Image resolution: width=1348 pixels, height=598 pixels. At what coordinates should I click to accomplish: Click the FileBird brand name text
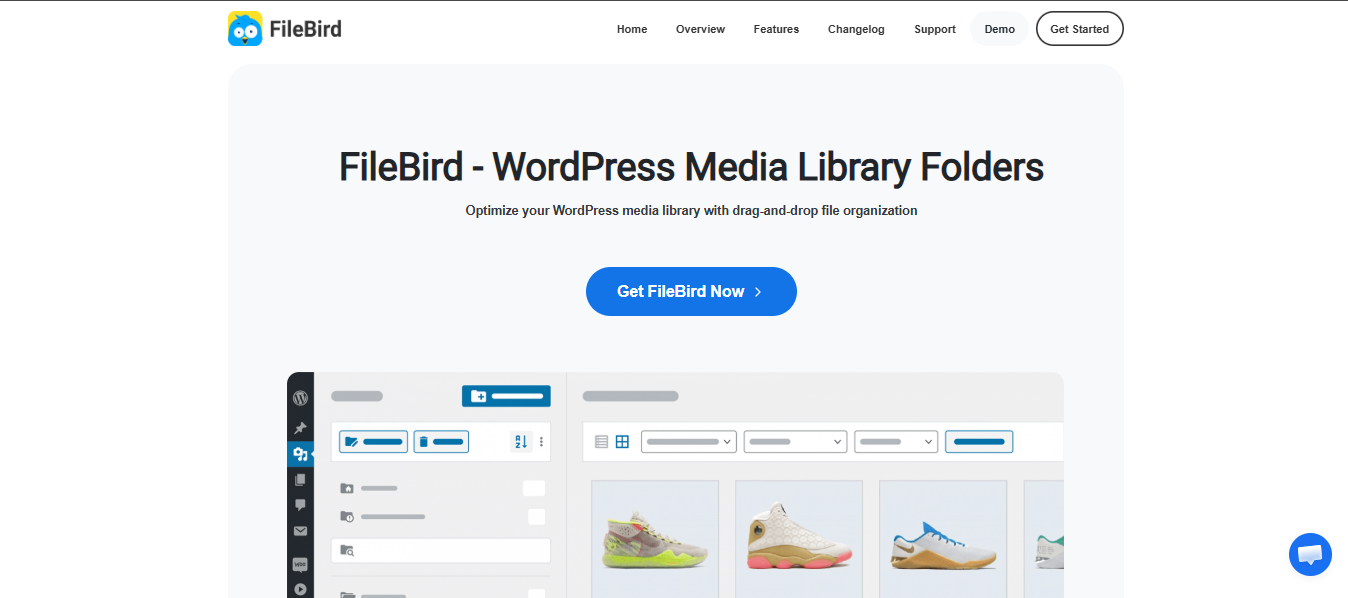[x=306, y=29]
